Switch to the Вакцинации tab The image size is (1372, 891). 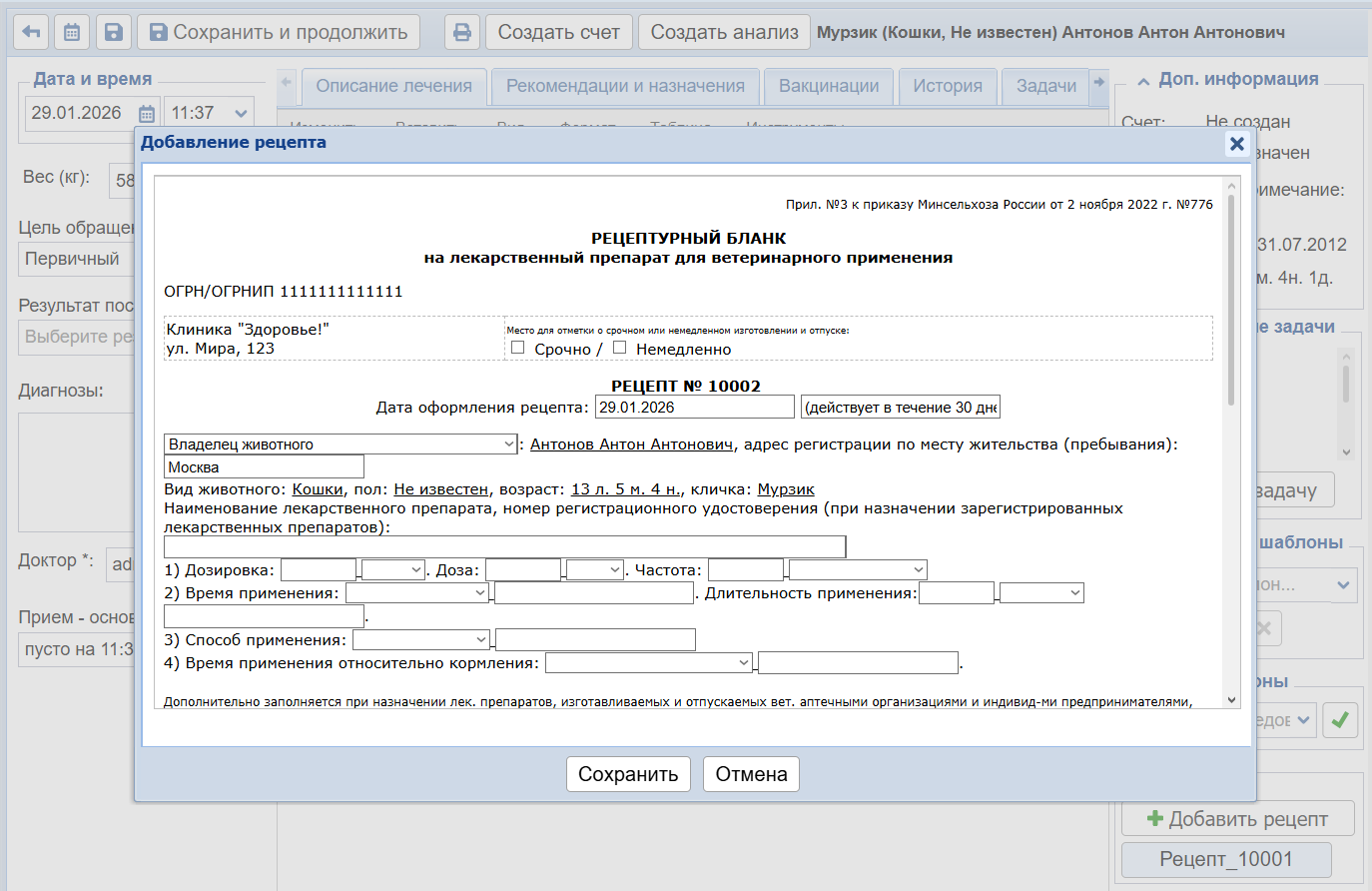(829, 86)
